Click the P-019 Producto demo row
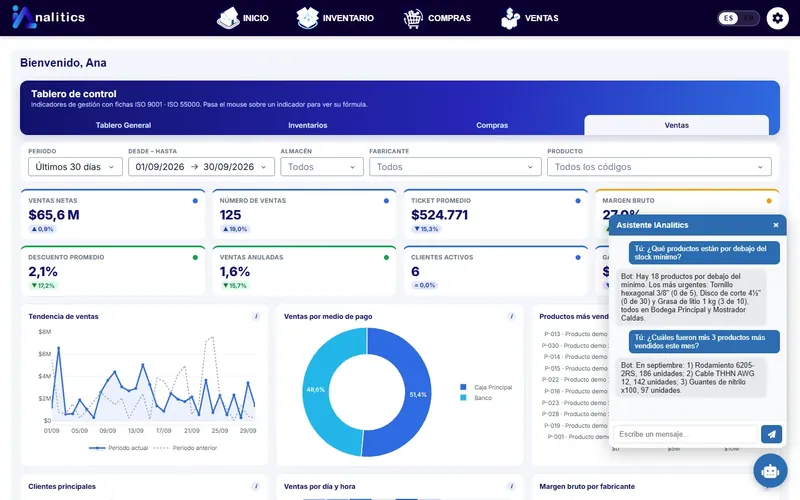800x500 pixels. point(576,426)
